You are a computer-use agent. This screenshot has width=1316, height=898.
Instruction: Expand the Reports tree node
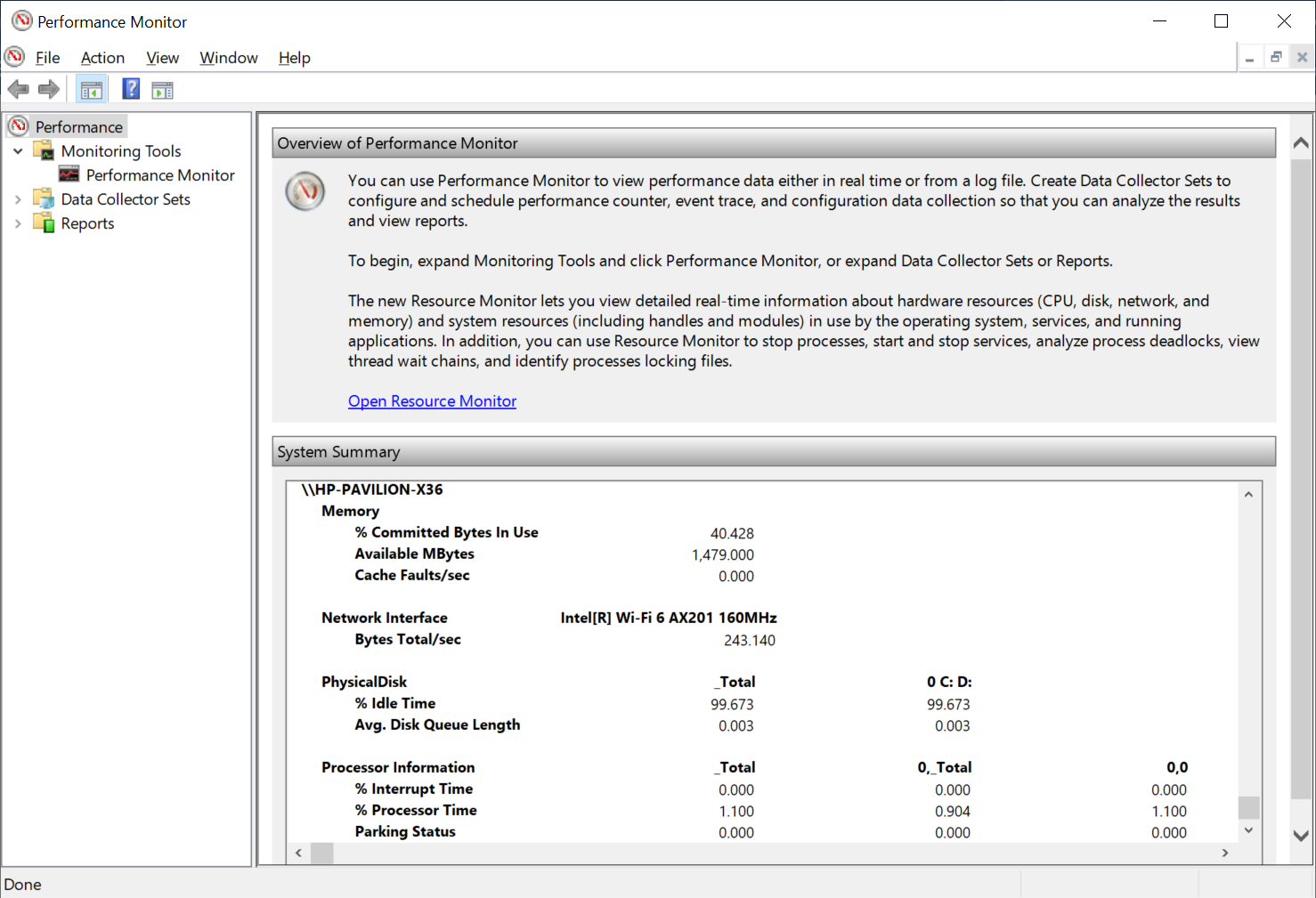(x=18, y=223)
